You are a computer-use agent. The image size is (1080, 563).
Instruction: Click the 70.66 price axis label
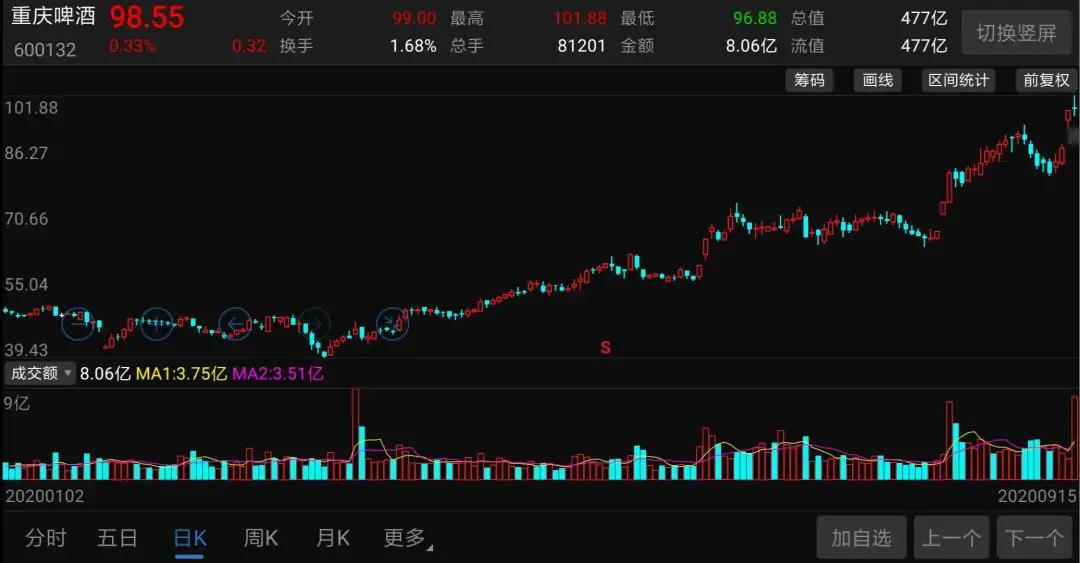(x=26, y=219)
